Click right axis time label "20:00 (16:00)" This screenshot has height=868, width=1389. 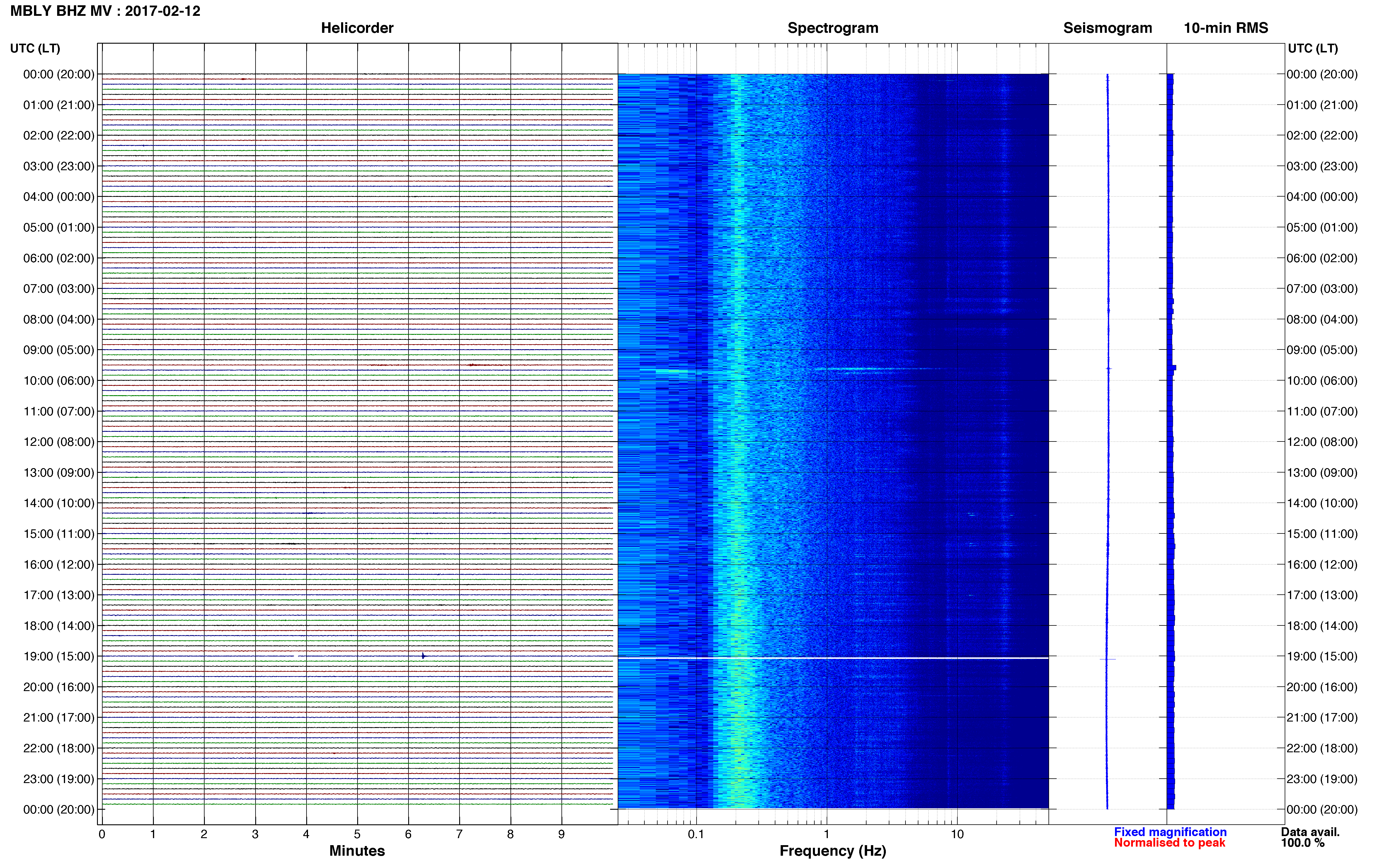click(x=1322, y=687)
